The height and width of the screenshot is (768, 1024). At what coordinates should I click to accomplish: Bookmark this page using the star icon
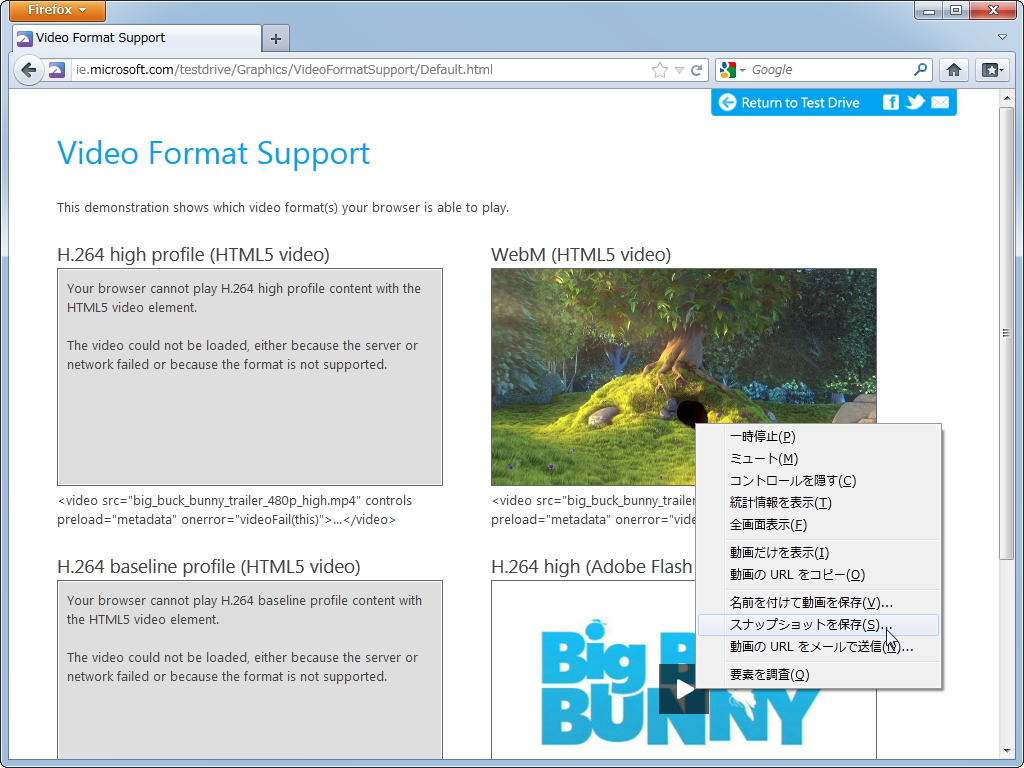659,70
